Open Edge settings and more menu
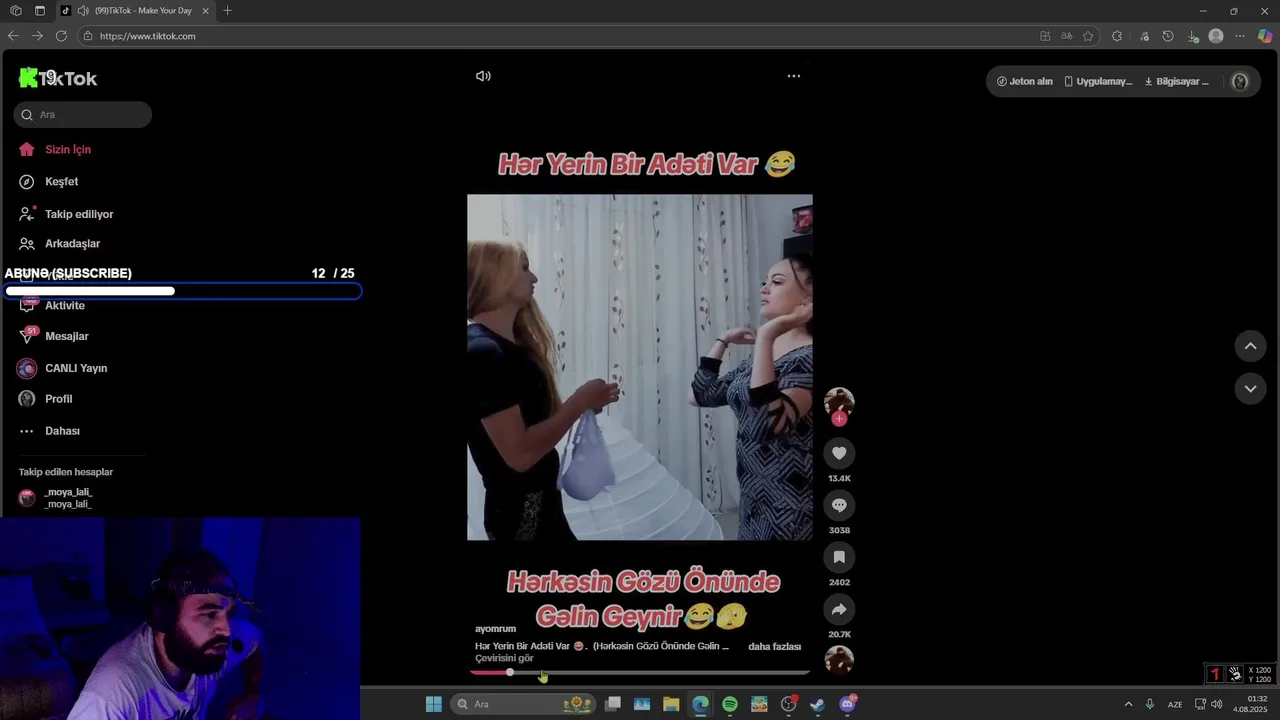The height and width of the screenshot is (720, 1280). click(1240, 36)
